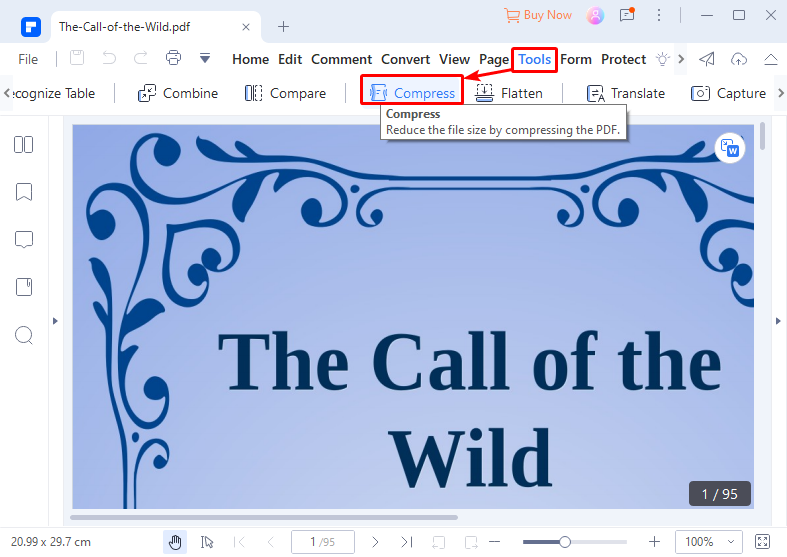The height and width of the screenshot is (557, 787).
Task: Go to the next page
Action: point(375,542)
